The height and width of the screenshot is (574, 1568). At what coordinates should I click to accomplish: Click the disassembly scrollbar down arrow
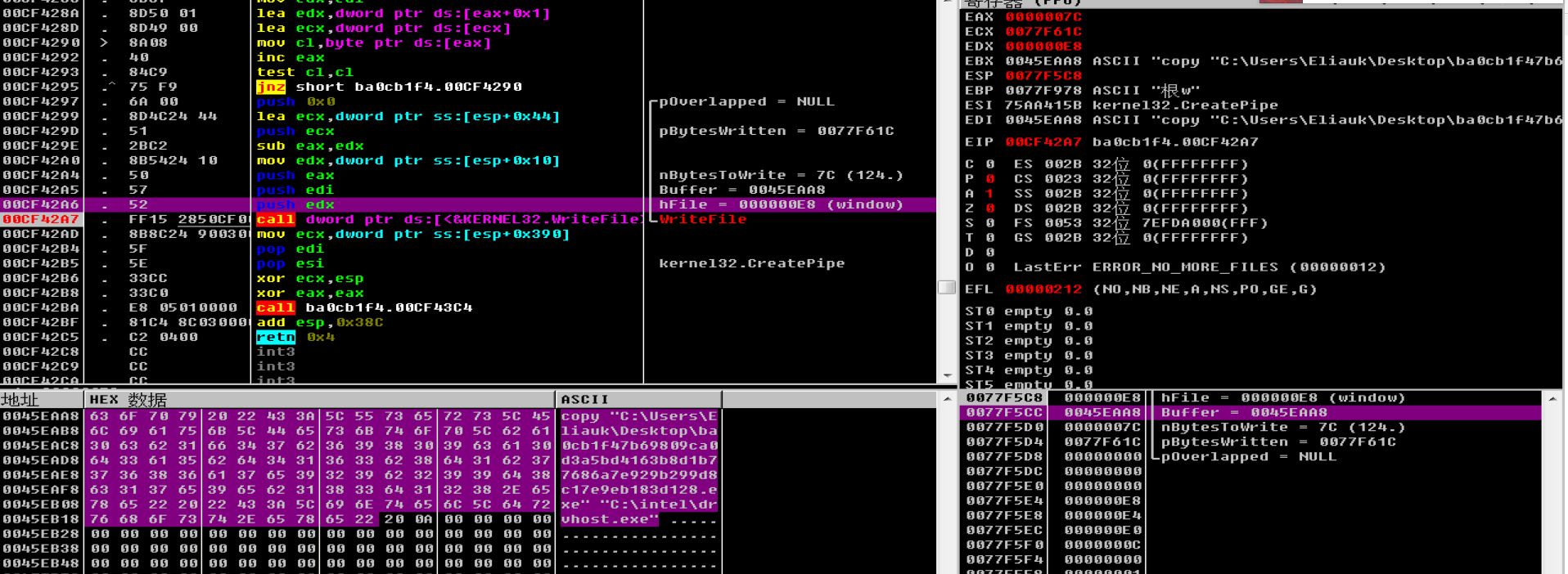click(x=947, y=375)
